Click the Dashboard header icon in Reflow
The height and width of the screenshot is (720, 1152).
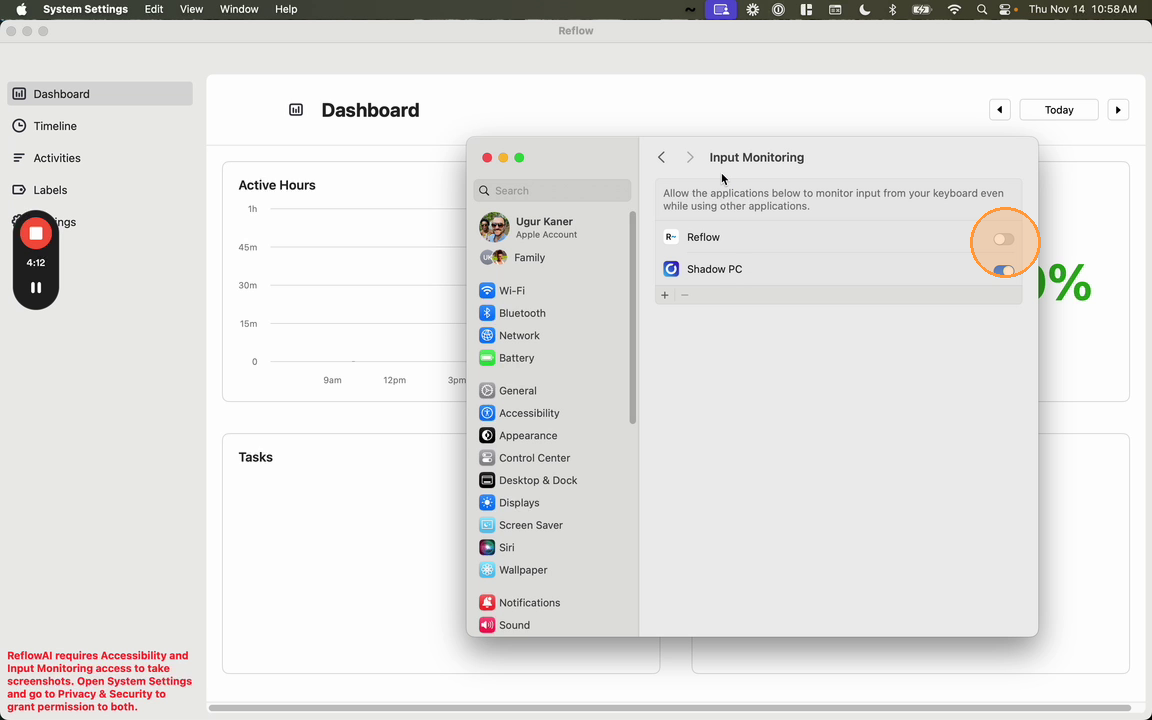296,109
